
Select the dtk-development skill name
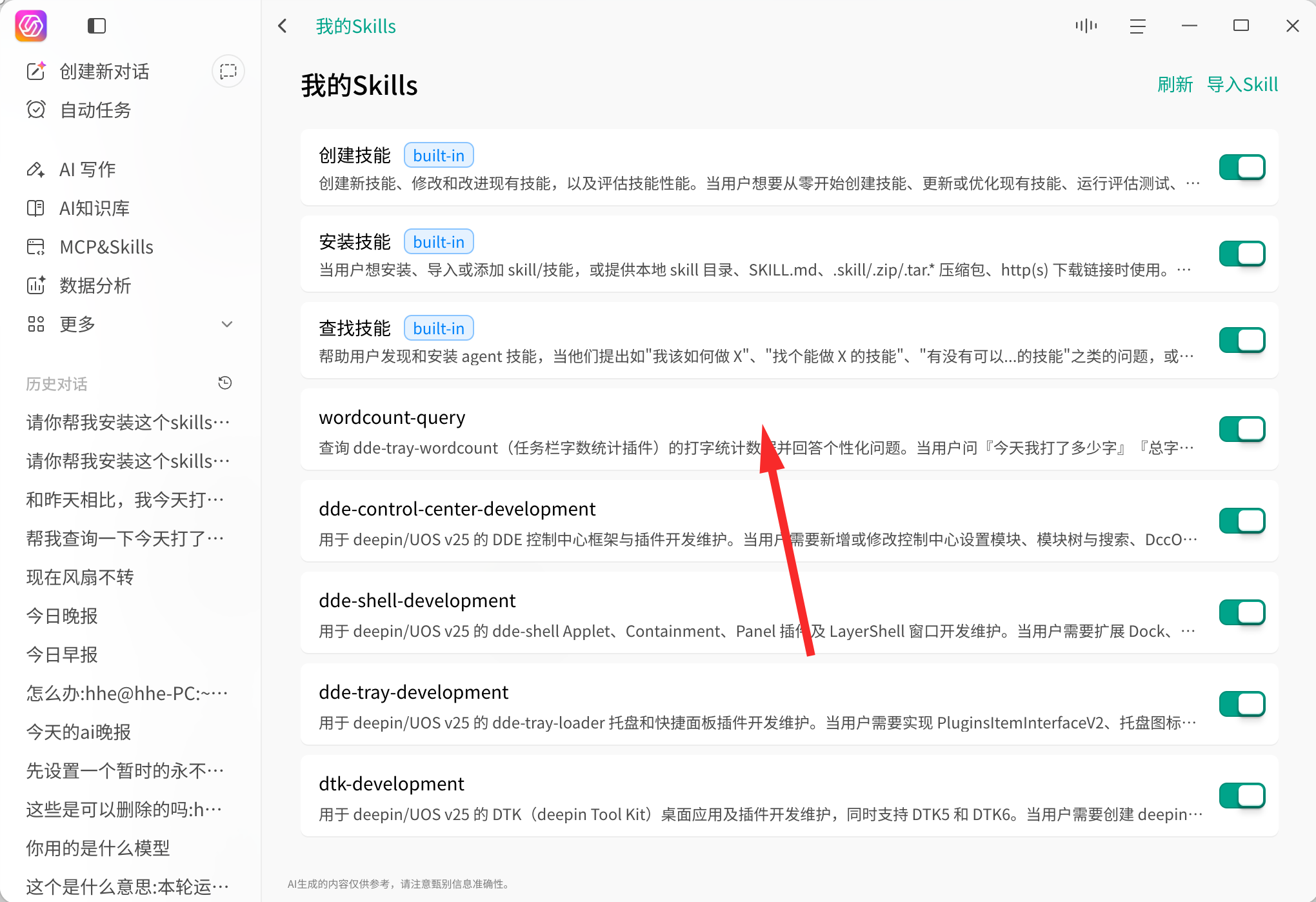click(392, 784)
